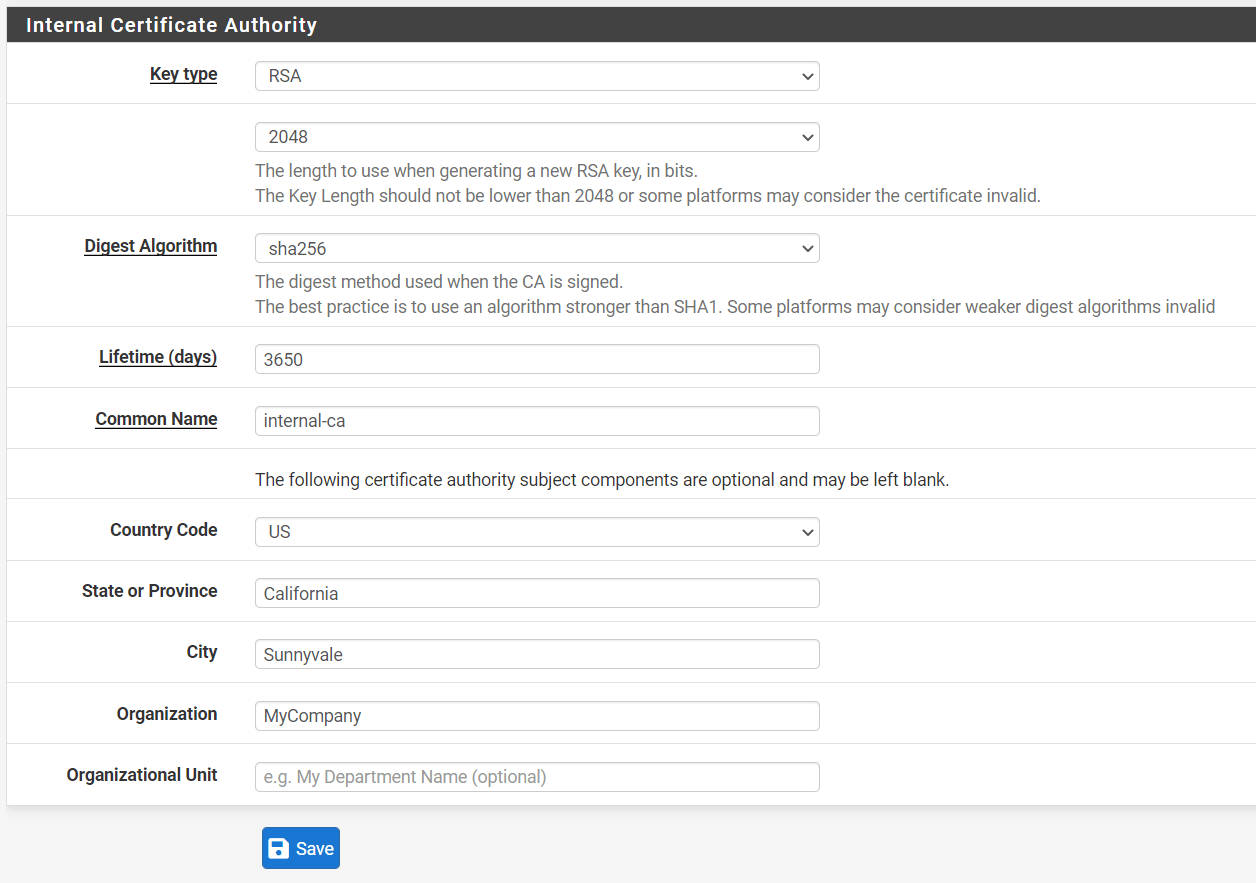Image resolution: width=1256 pixels, height=883 pixels.
Task: Select the Lifetime field containing 3650
Action: (537, 359)
